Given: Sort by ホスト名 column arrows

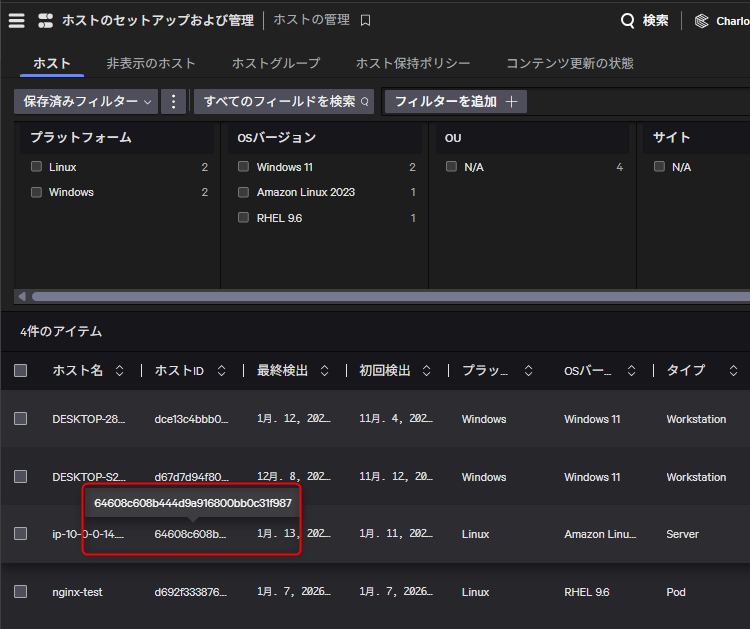Looking at the screenshot, I should click(x=120, y=371).
